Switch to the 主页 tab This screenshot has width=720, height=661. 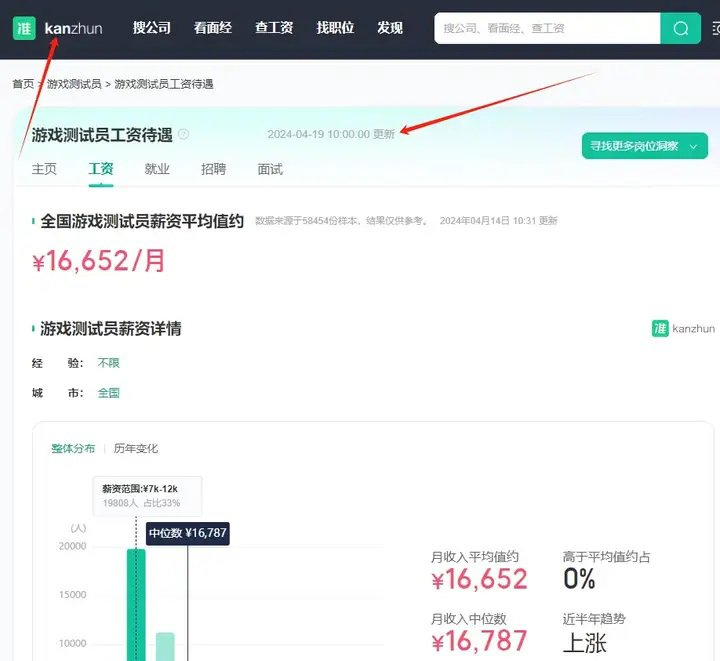point(44,169)
